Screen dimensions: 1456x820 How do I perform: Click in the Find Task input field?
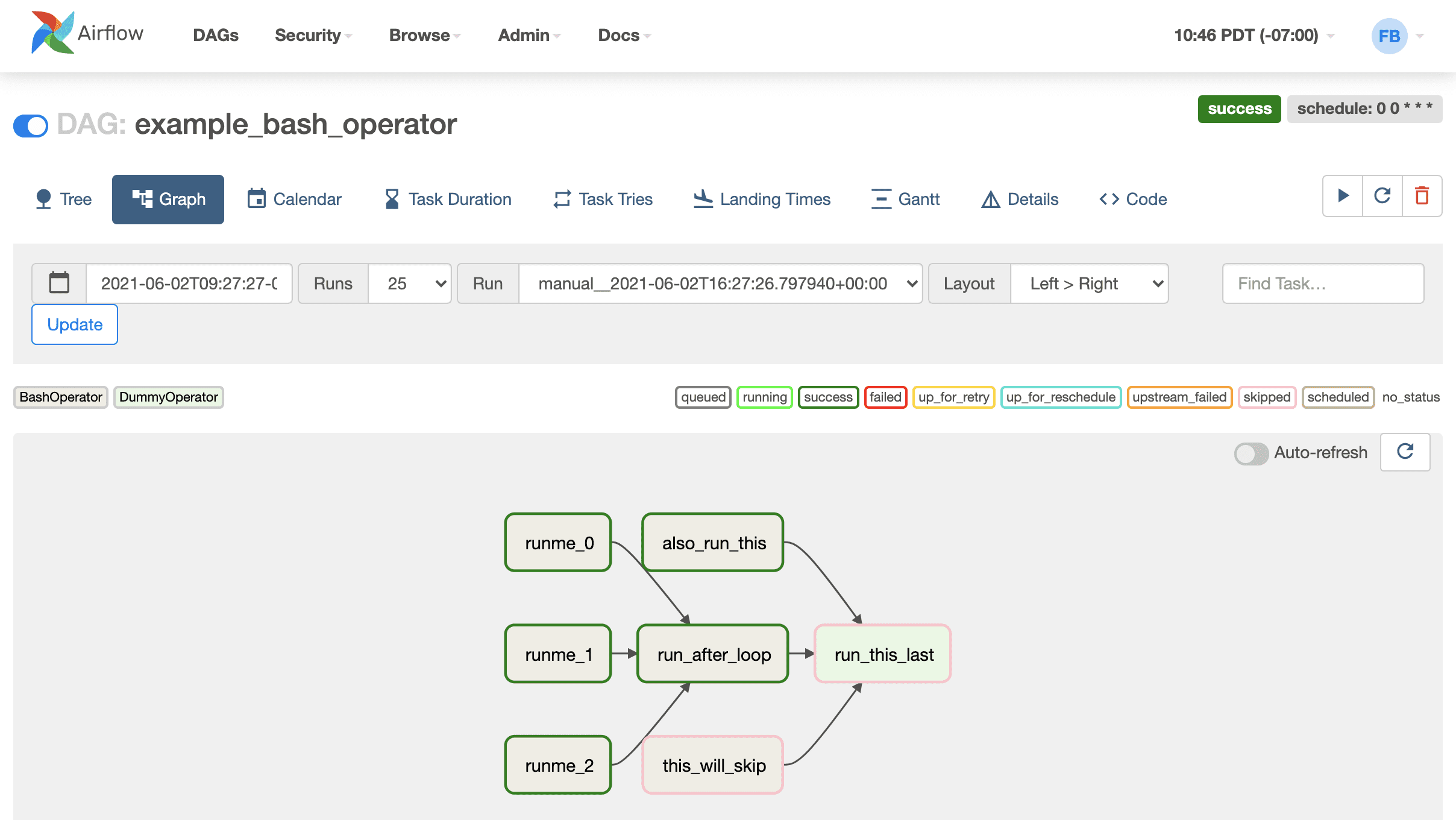click(1322, 283)
